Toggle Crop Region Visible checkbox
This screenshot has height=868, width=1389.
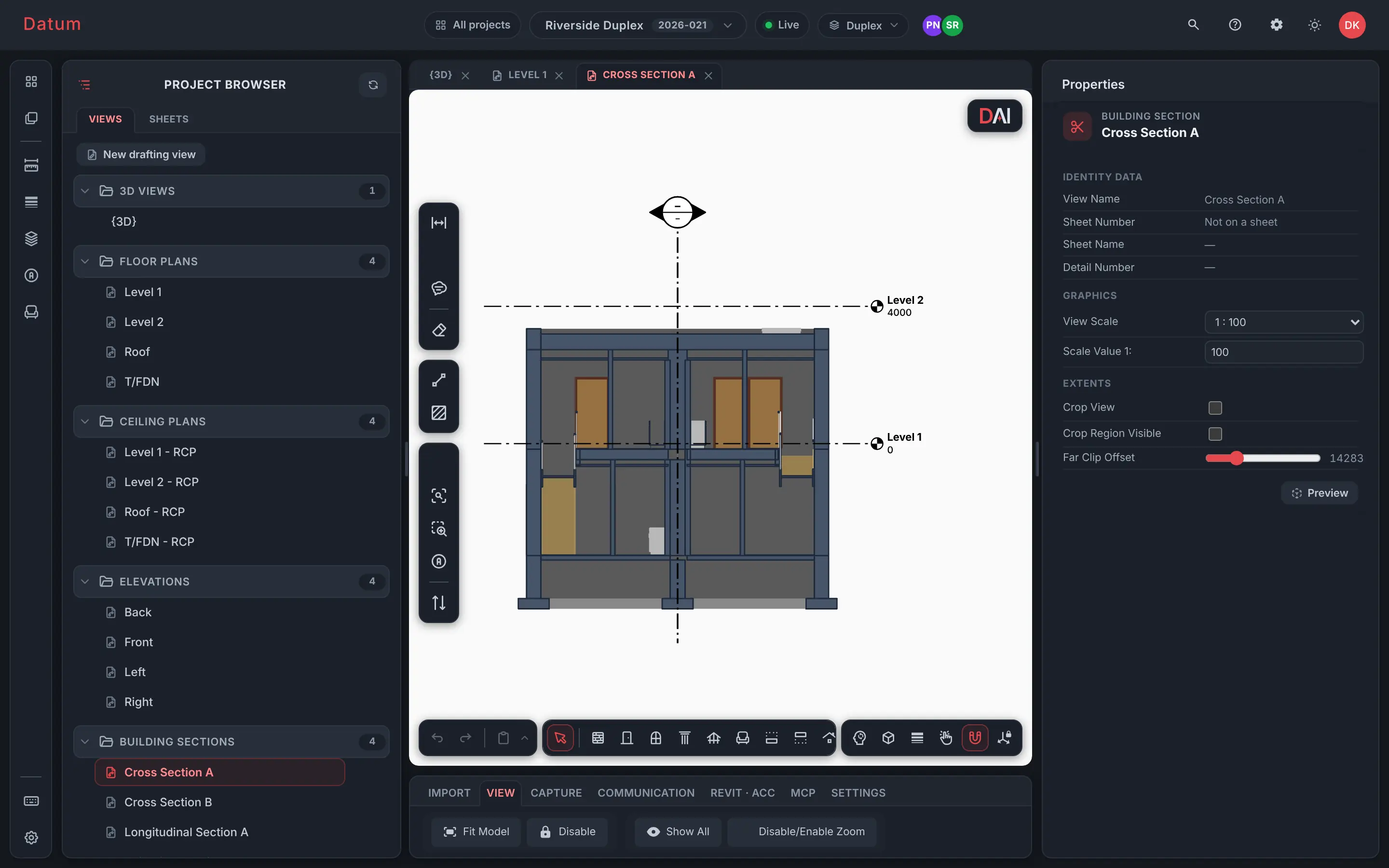click(1214, 434)
